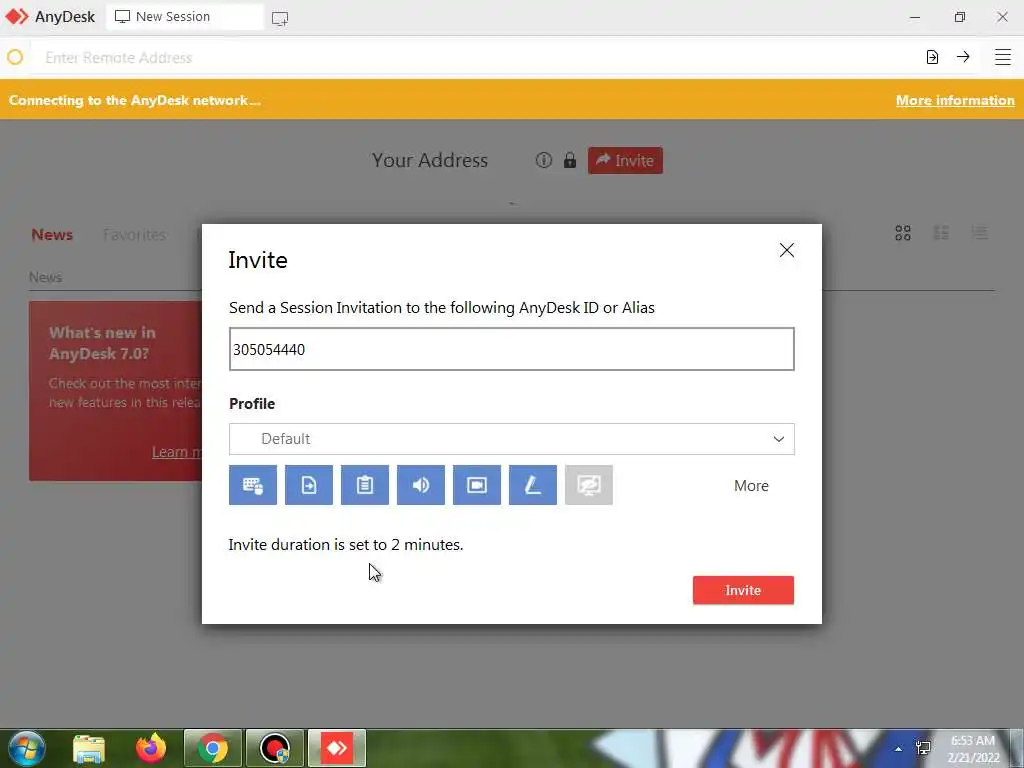Screen dimensions: 1024x768
Task: Open the hamburger main menu
Action: [x=1003, y=57]
